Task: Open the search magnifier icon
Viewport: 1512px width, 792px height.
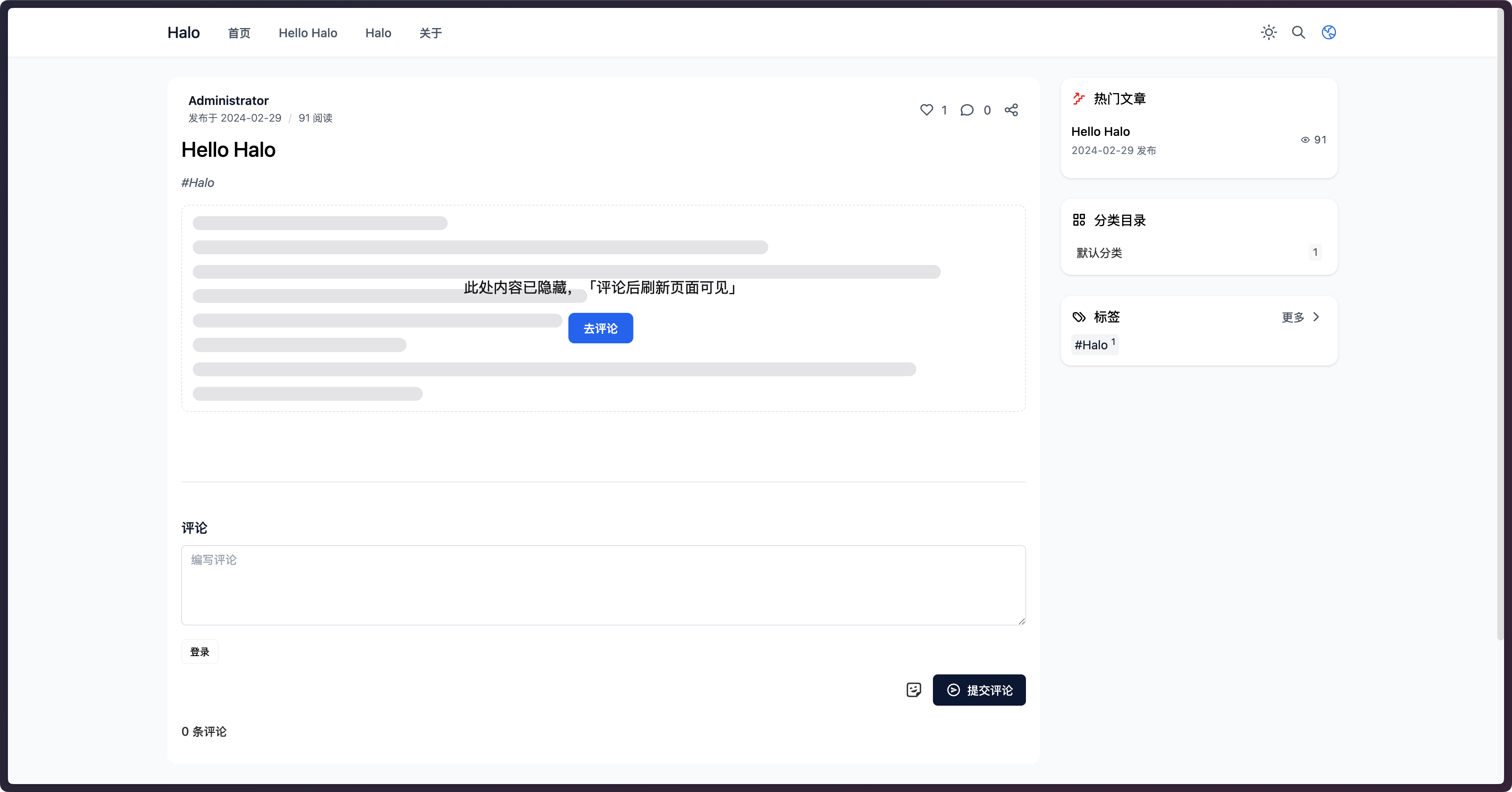Action: coord(1298,32)
